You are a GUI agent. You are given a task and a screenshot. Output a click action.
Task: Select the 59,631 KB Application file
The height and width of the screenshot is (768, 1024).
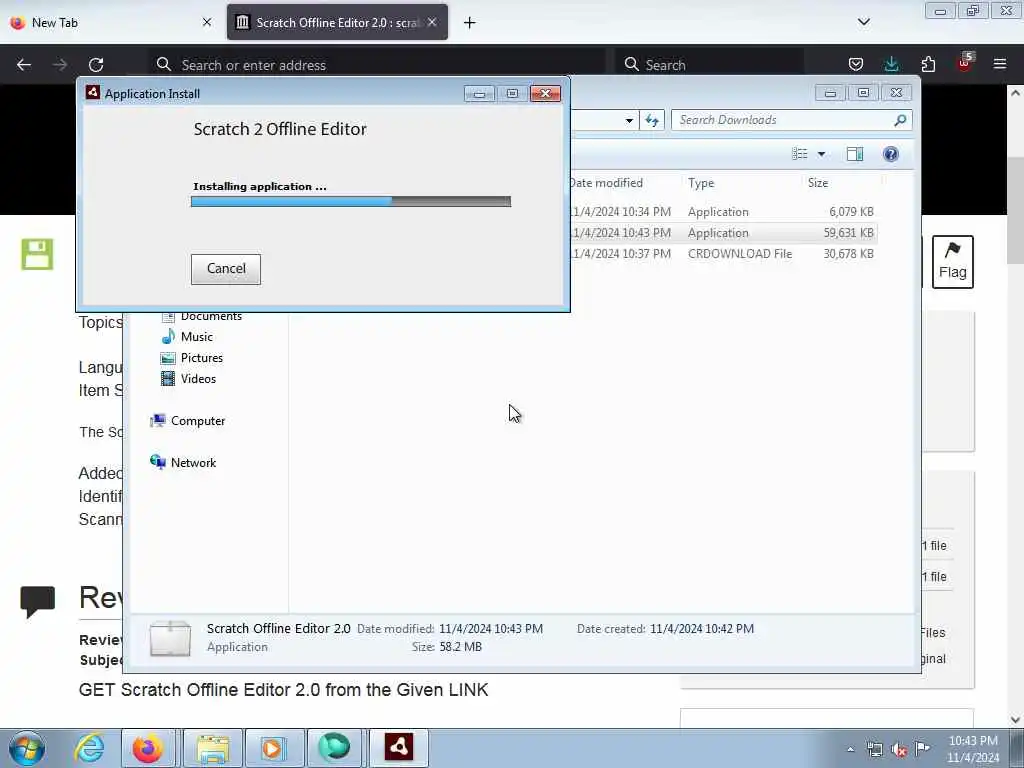point(722,232)
